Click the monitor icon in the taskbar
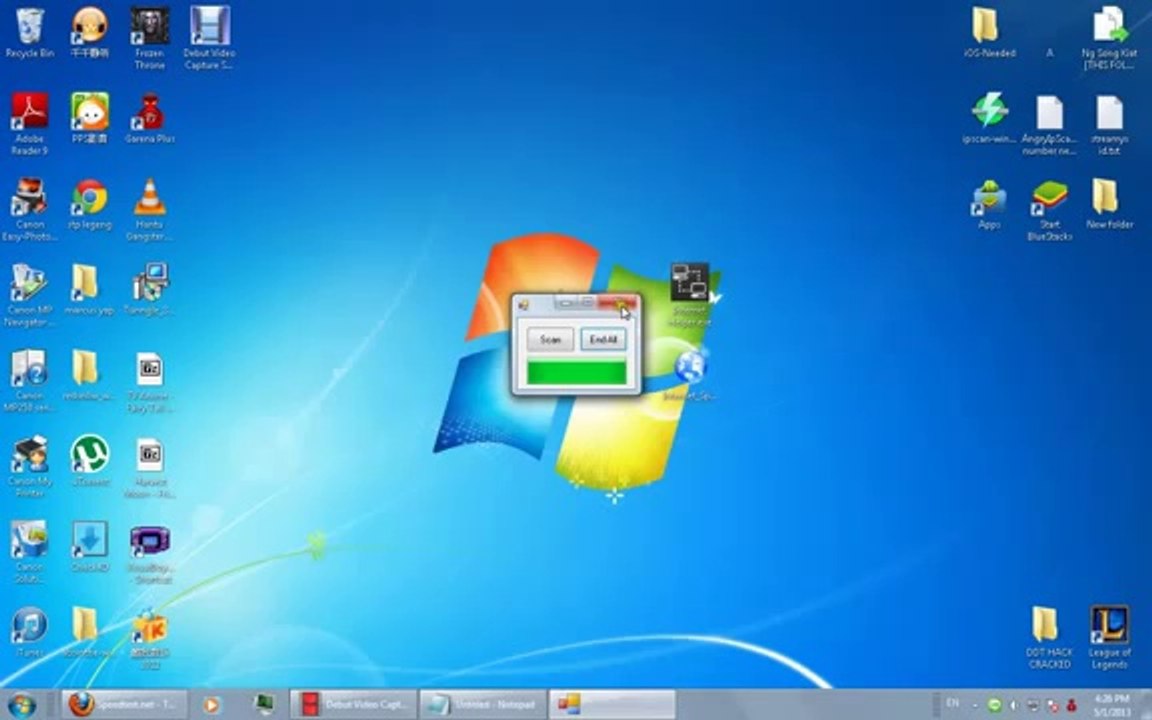The height and width of the screenshot is (720, 1152). (x=264, y=704)
